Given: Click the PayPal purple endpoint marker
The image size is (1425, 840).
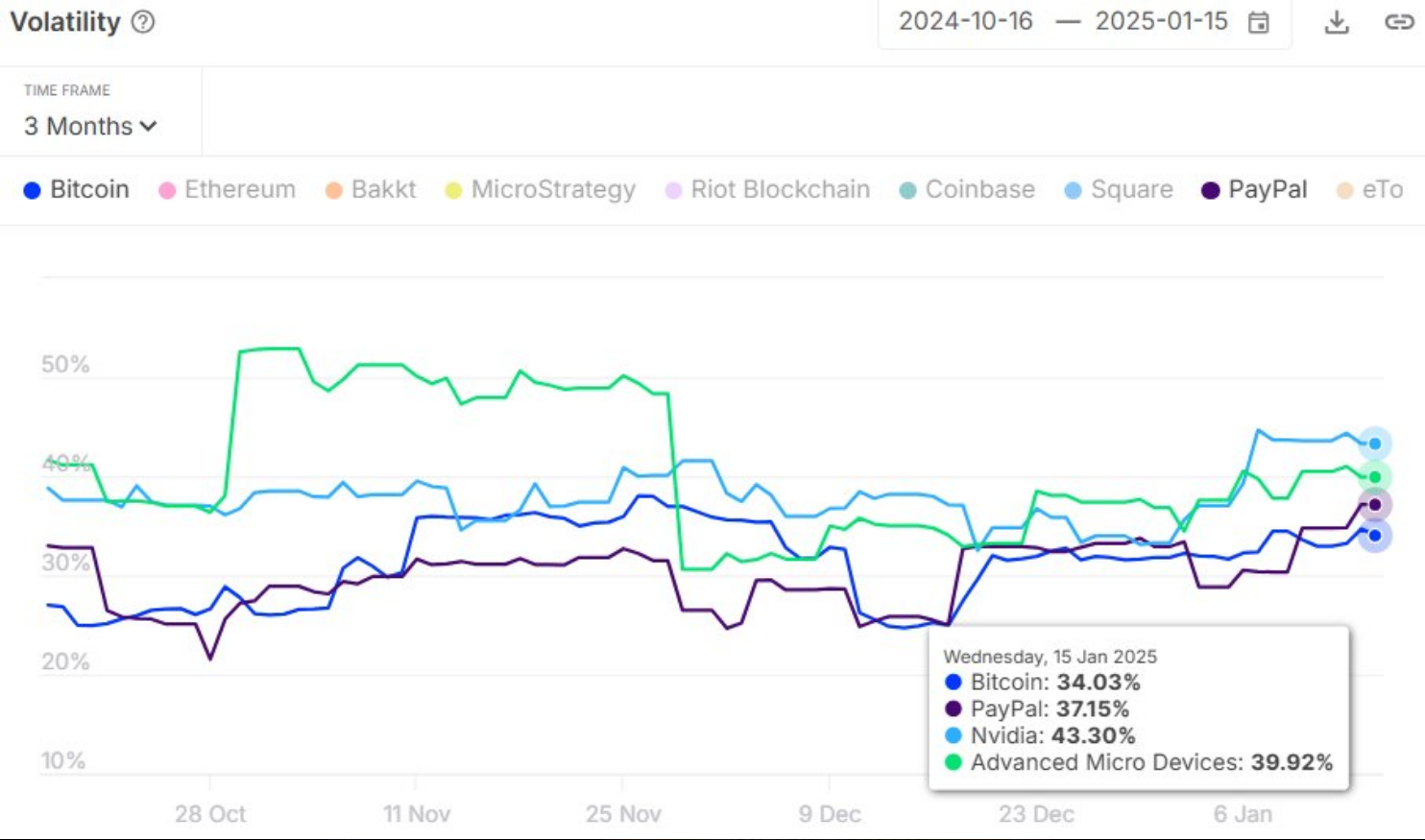Looking at the screenshot, I should coord(1375,505).
